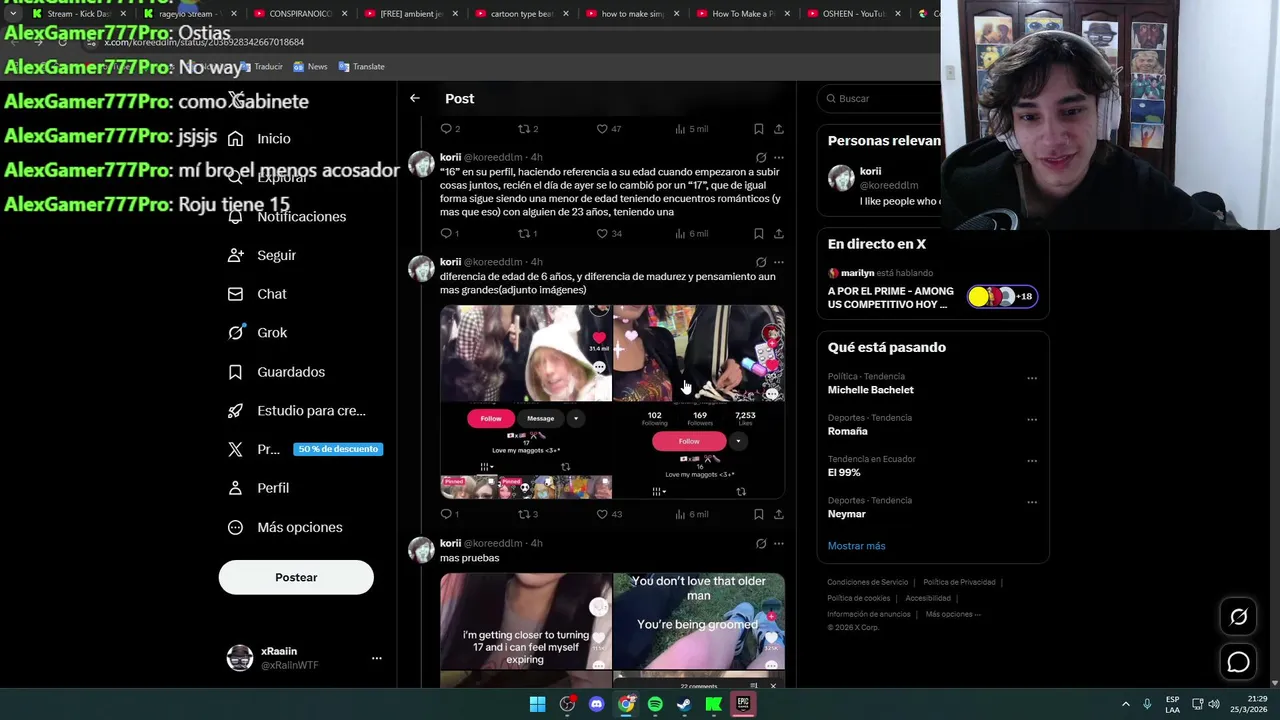Open the Translate bookmark
The width and height of the screenshot is (1280, 720).
(361, 66)
